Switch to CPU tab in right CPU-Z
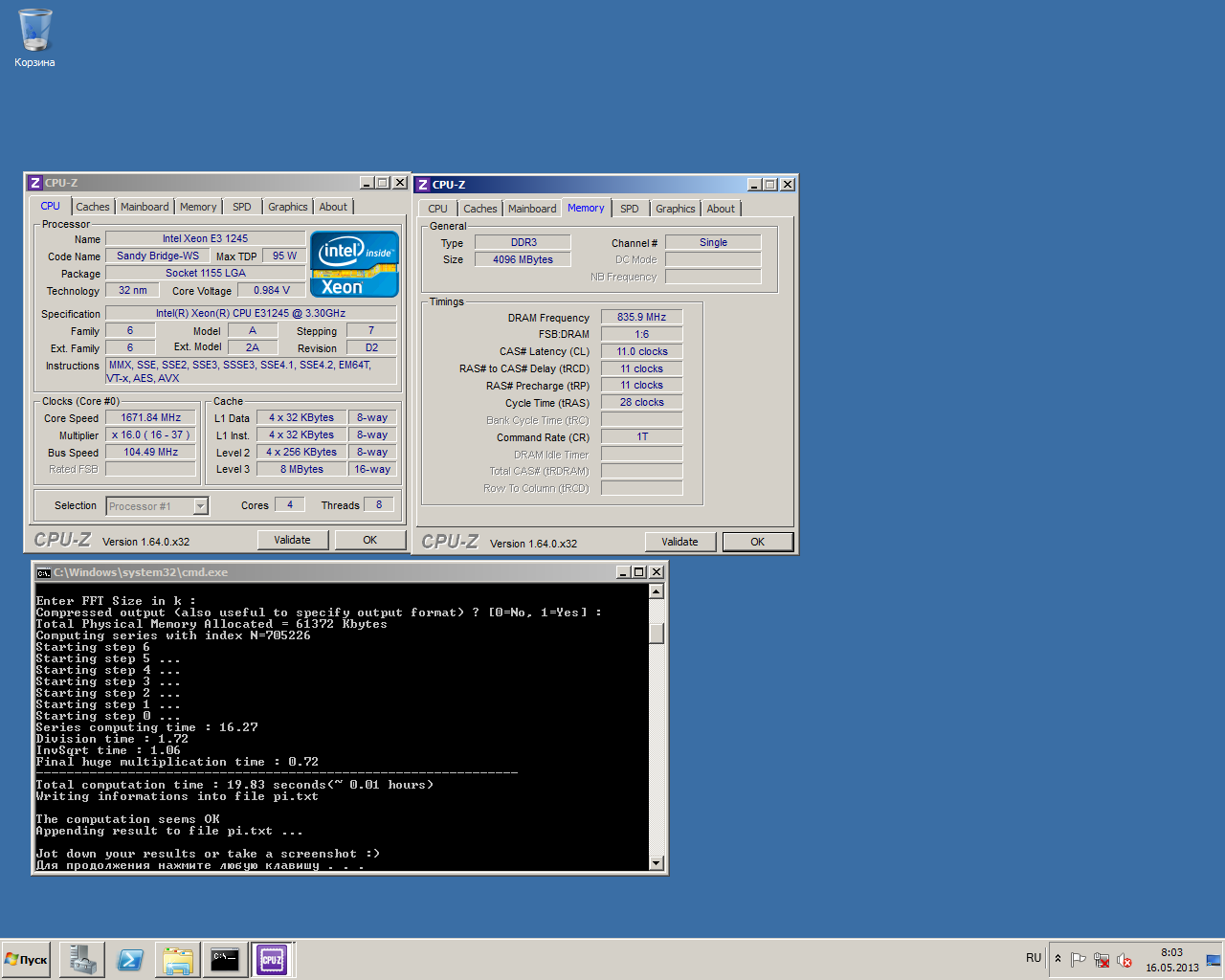This screenshot has width=1225, height=980. pos(437,209)
